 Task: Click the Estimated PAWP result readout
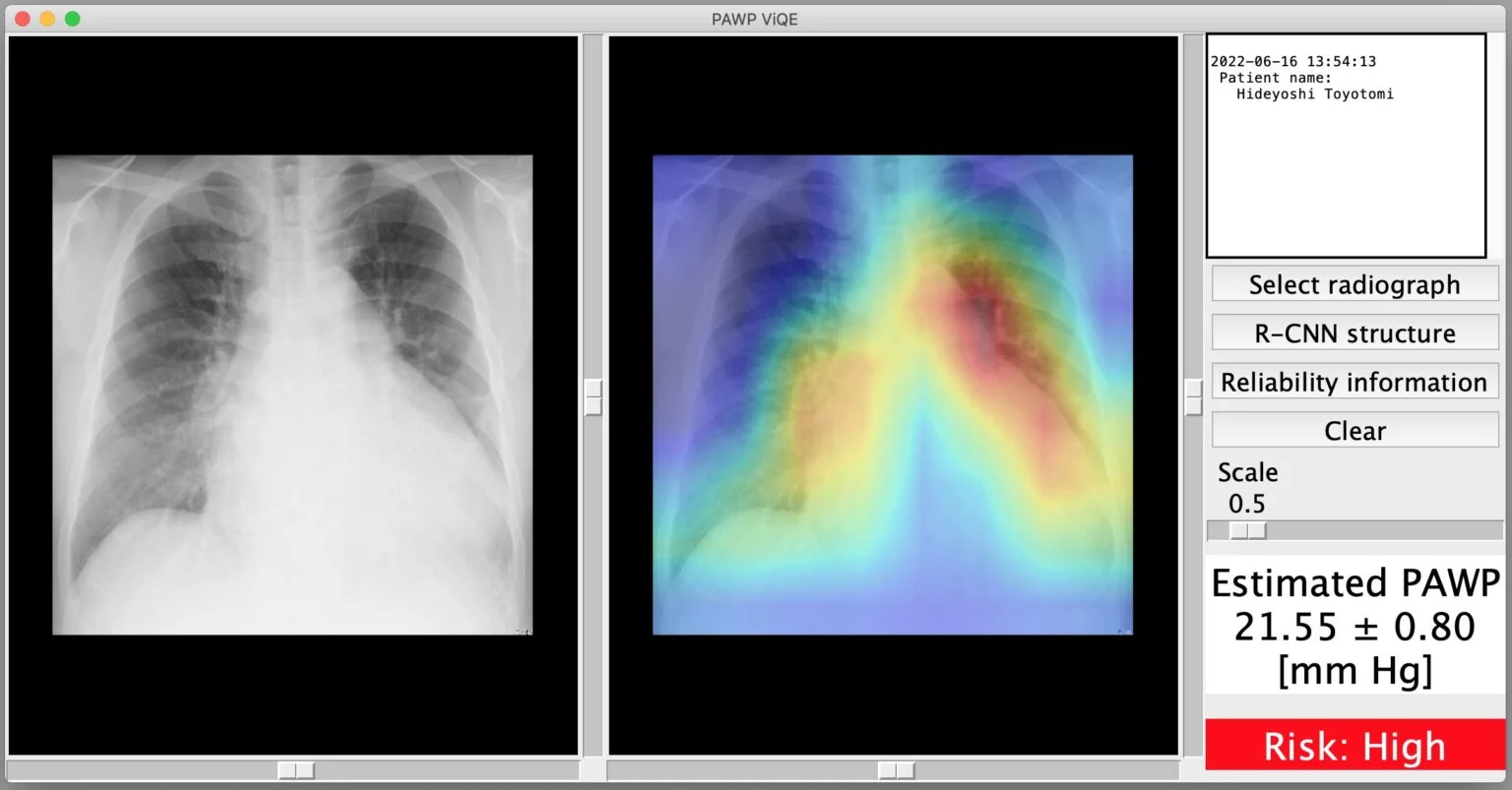click(x=1355, y=627)
